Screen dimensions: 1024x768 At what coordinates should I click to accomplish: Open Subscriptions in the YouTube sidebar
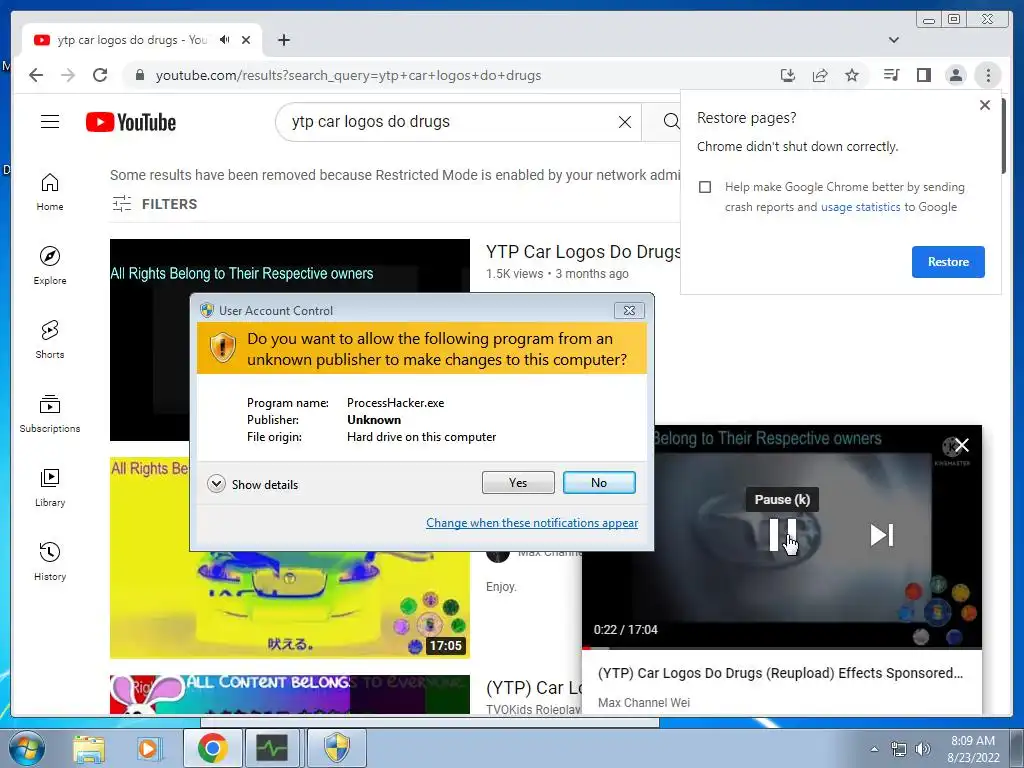pos(50,413)
